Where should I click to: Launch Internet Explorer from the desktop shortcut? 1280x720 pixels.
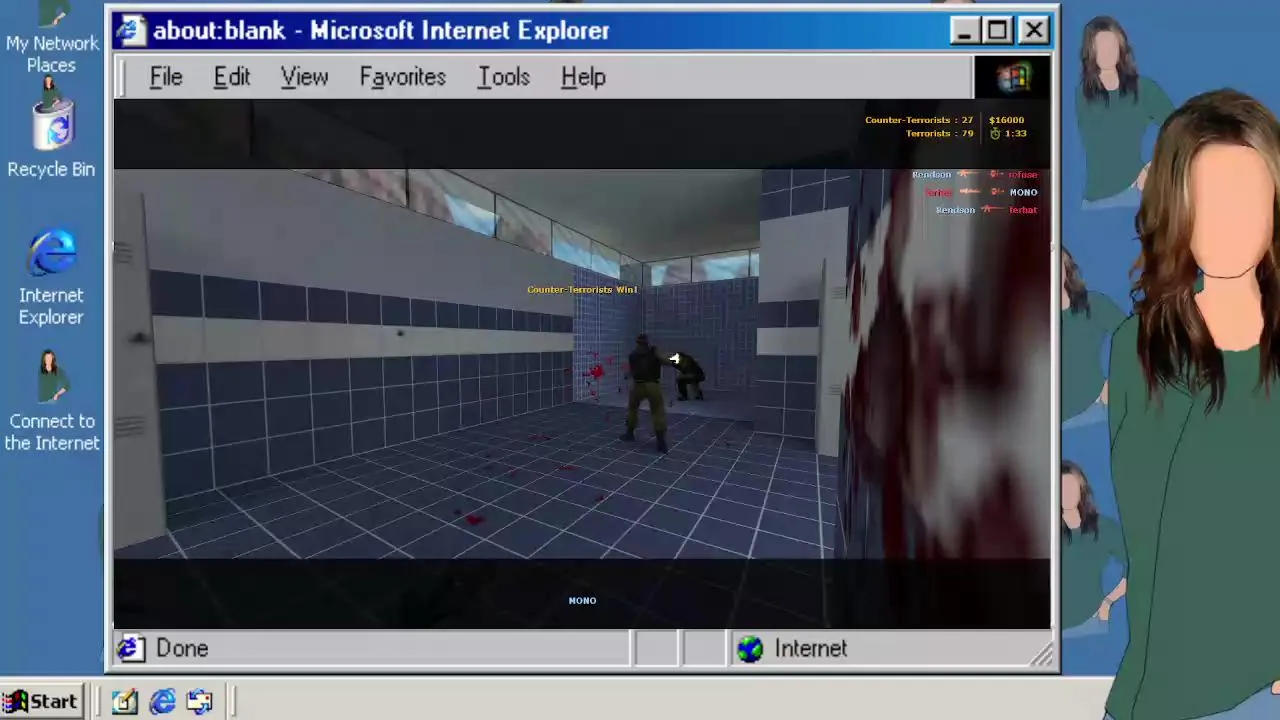[51, 278]
